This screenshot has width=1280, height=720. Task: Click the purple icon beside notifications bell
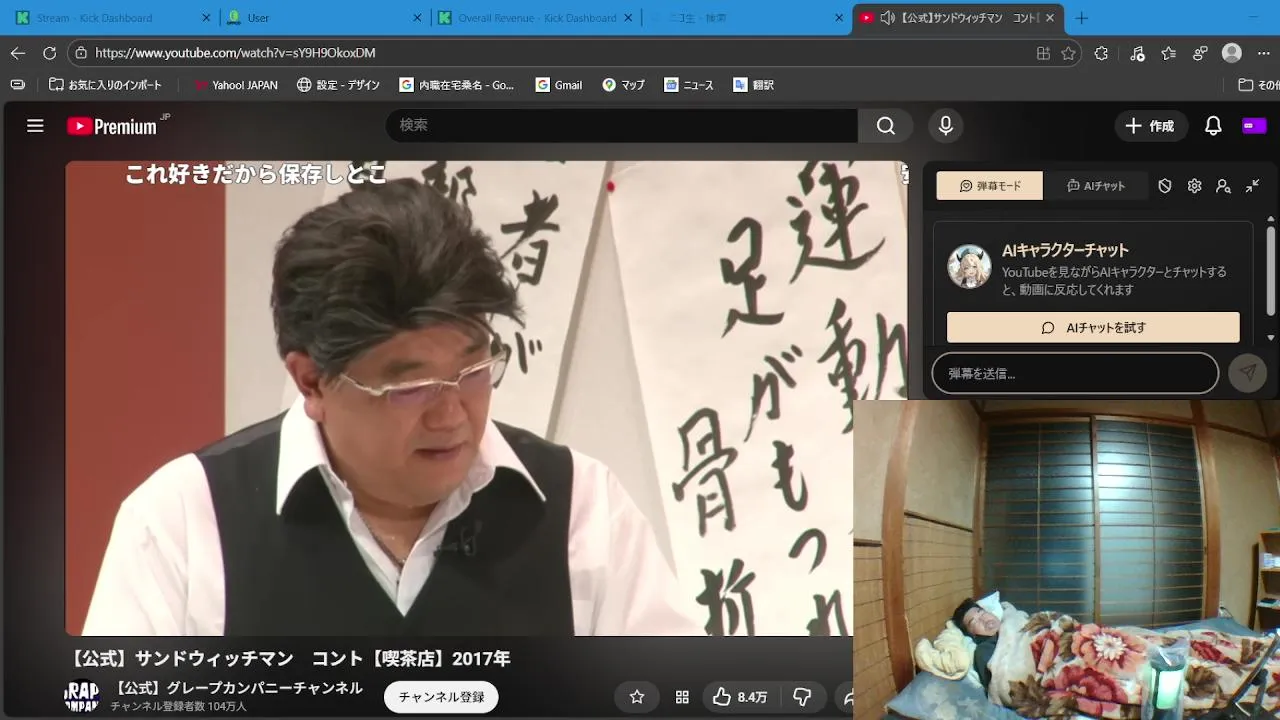[1253, 126]
